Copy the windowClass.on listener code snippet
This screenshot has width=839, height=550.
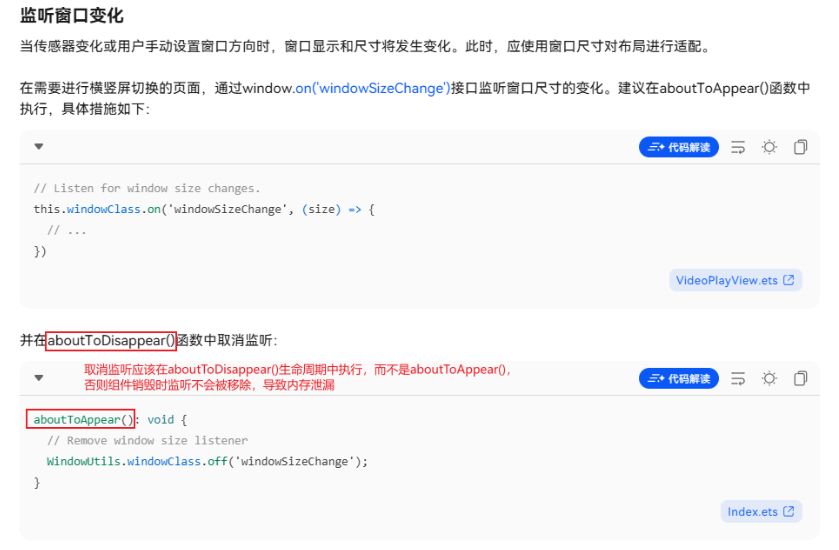coord(800,147)
